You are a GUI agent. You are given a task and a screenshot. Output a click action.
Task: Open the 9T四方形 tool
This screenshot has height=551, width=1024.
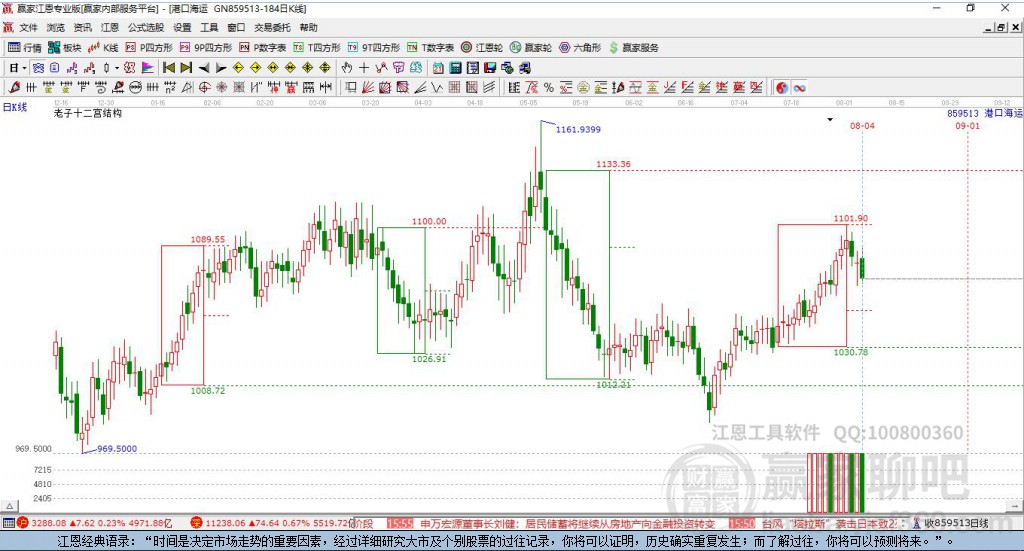click(374, 48)
